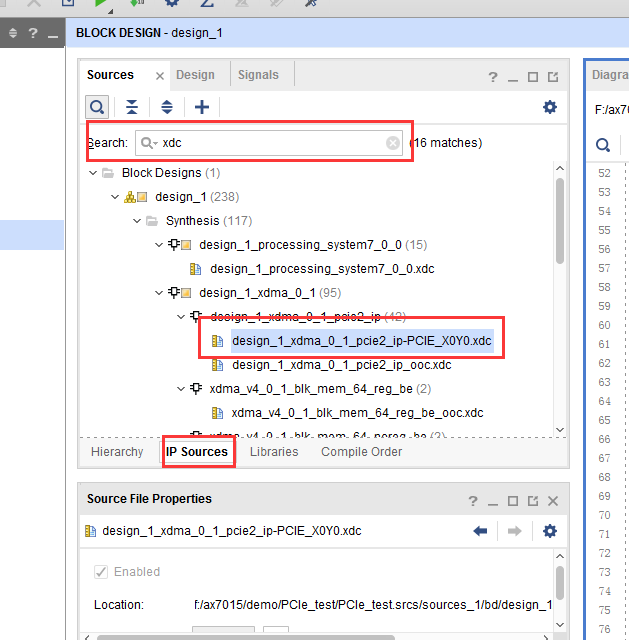Click the forward arrow in Source File Properties
Image resolution: width=629 pixels, height=640 pixels.
[x=514, y=531]
